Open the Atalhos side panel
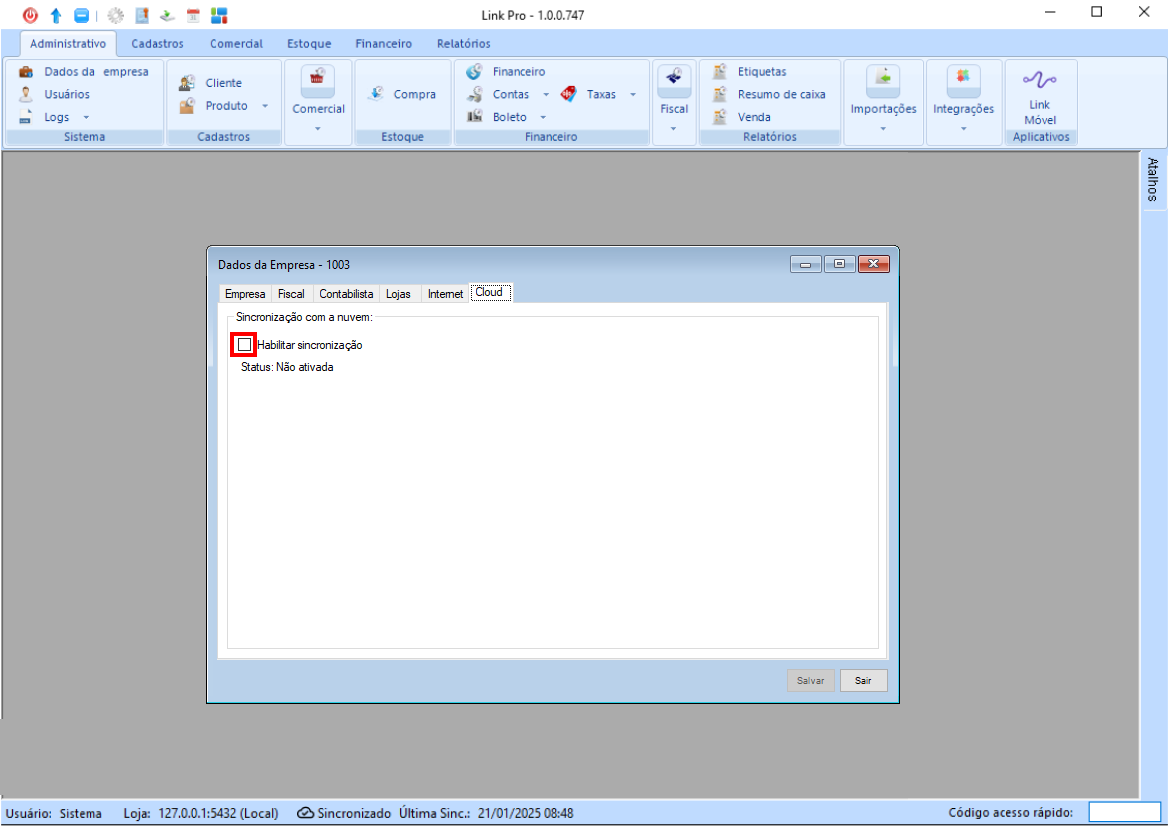Image resolution: width=1169 pixels, height=826 pixels. 1153,180
